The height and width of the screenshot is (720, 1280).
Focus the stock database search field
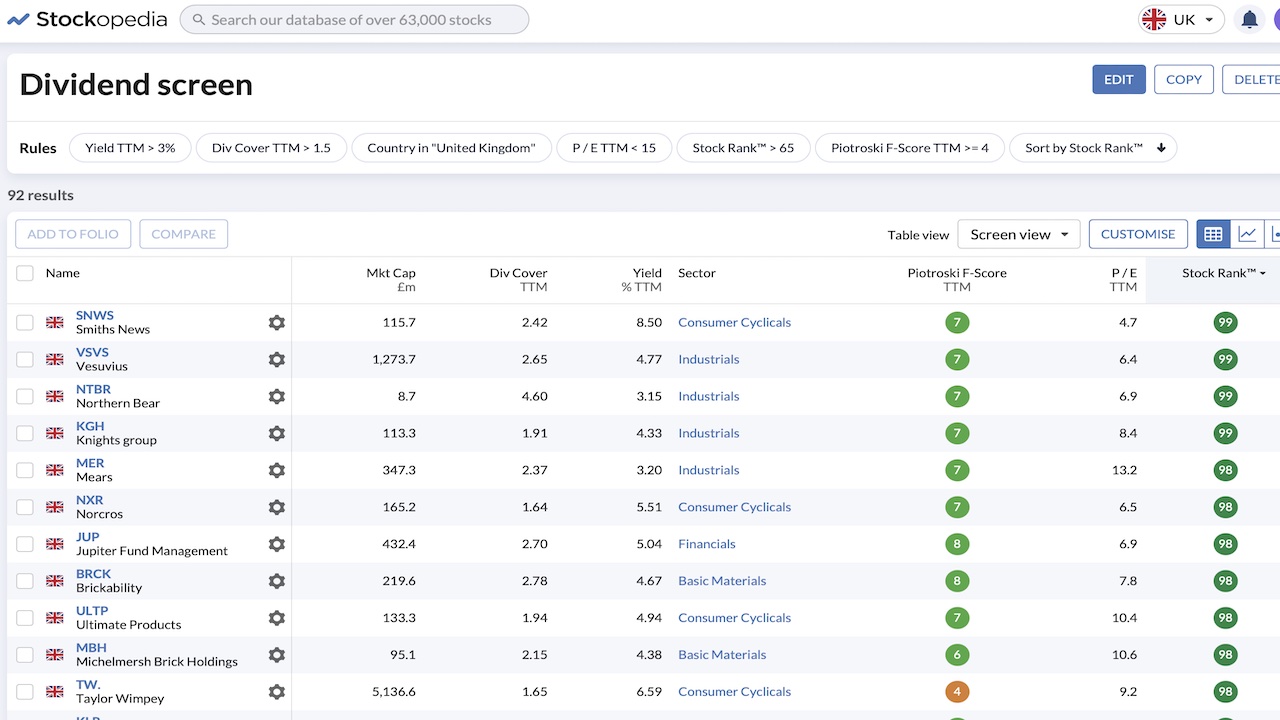coord(354,19)
